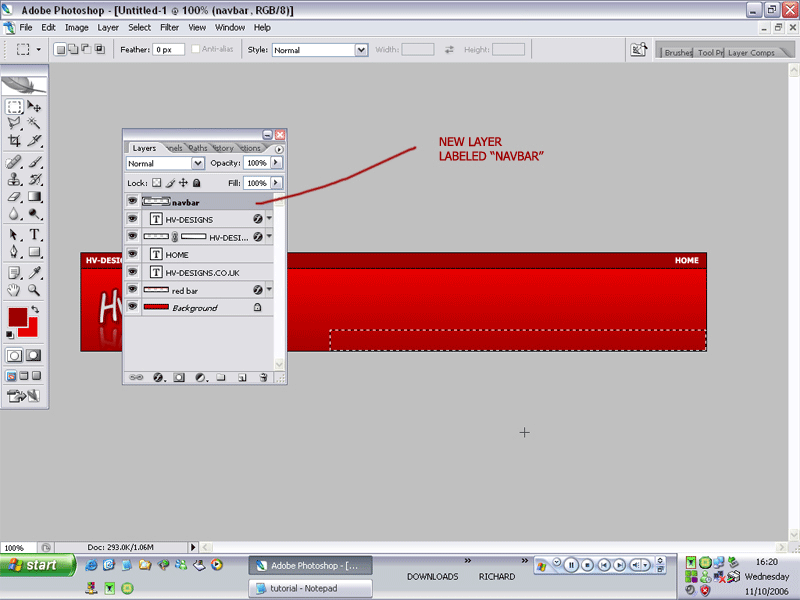Select the Clone Stamp tool
The width and height of the screenshot is (800, 600).
[x=14, y=179]
